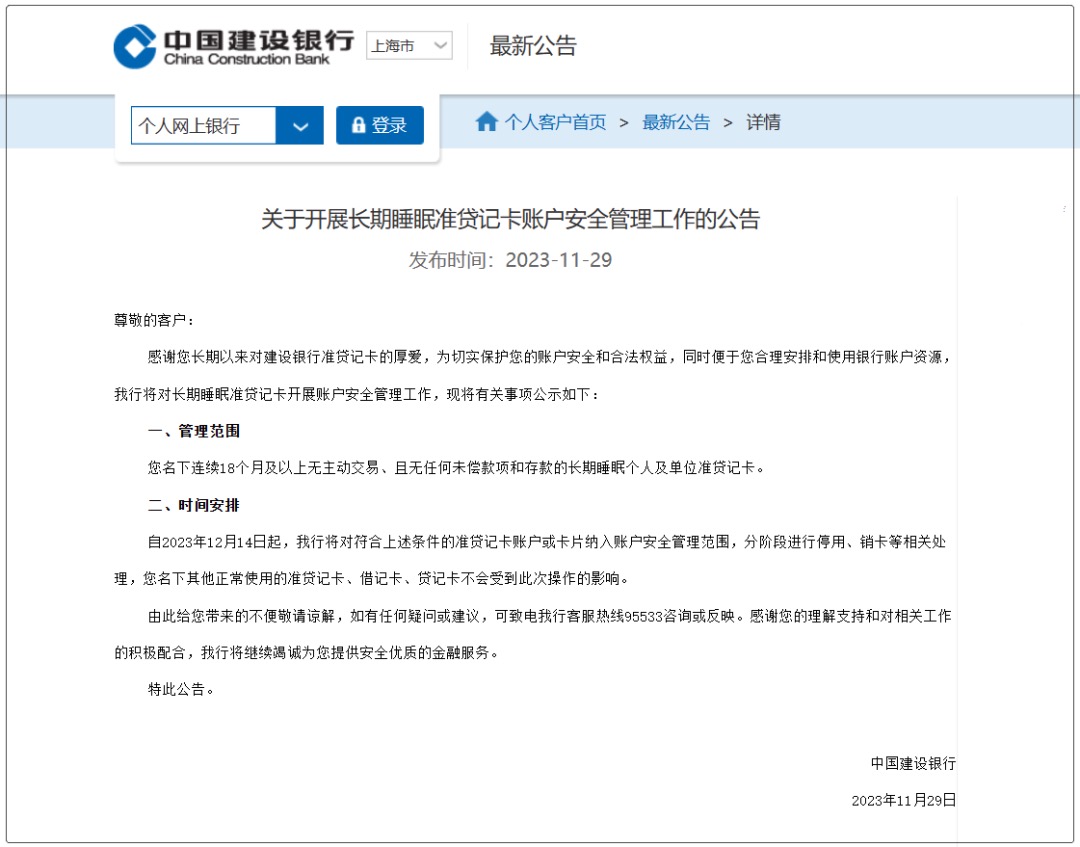This screenshot has height=847, width=1080.
Task: Click the English text China Construction Bank
Action: click(x=245, y=58)
